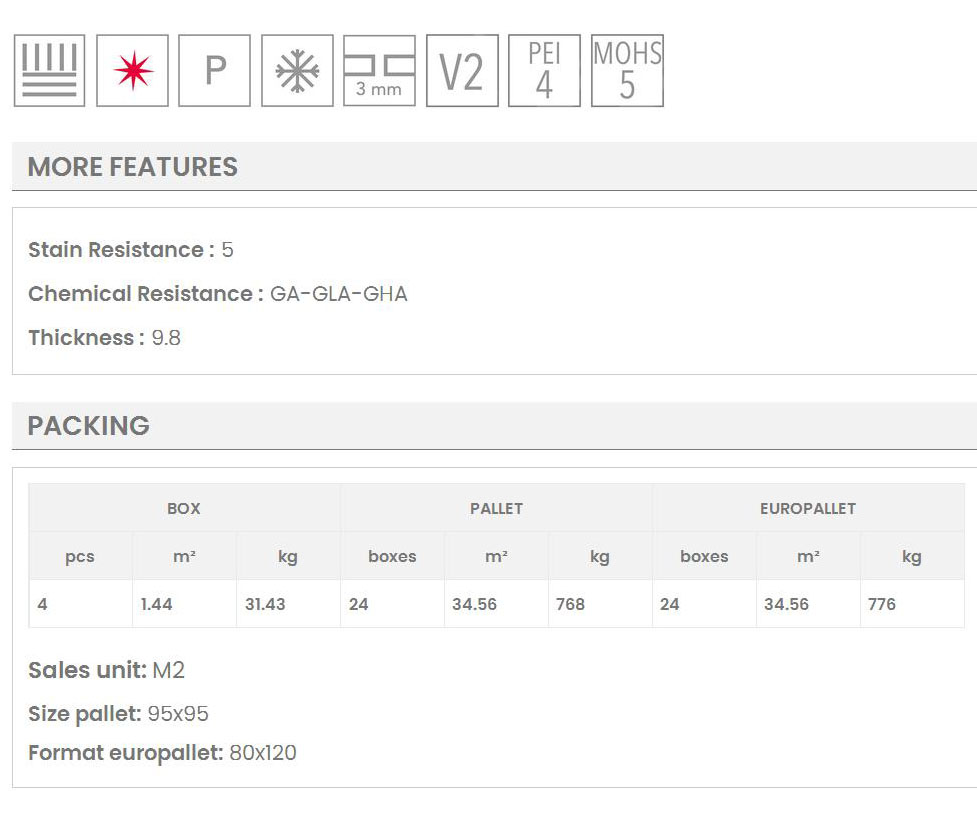Click the europallet weight value 776
Image resolution: width=977 pixels, height=814 pixels.
(882, 604)
